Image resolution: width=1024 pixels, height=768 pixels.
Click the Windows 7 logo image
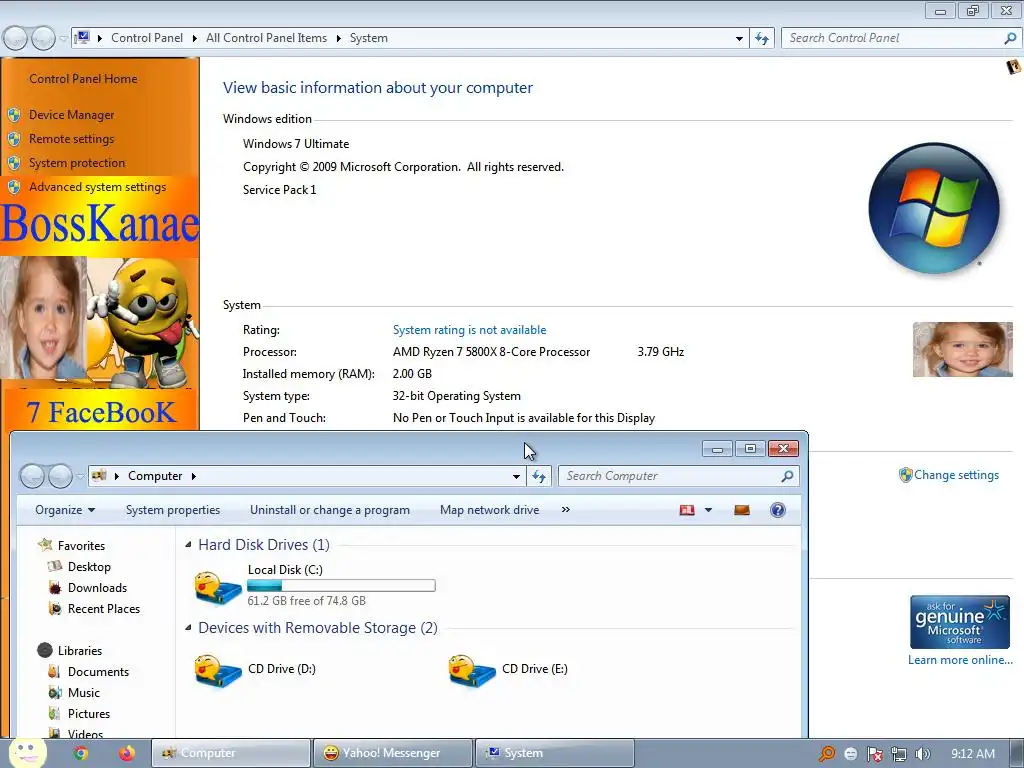coord(934,209)
